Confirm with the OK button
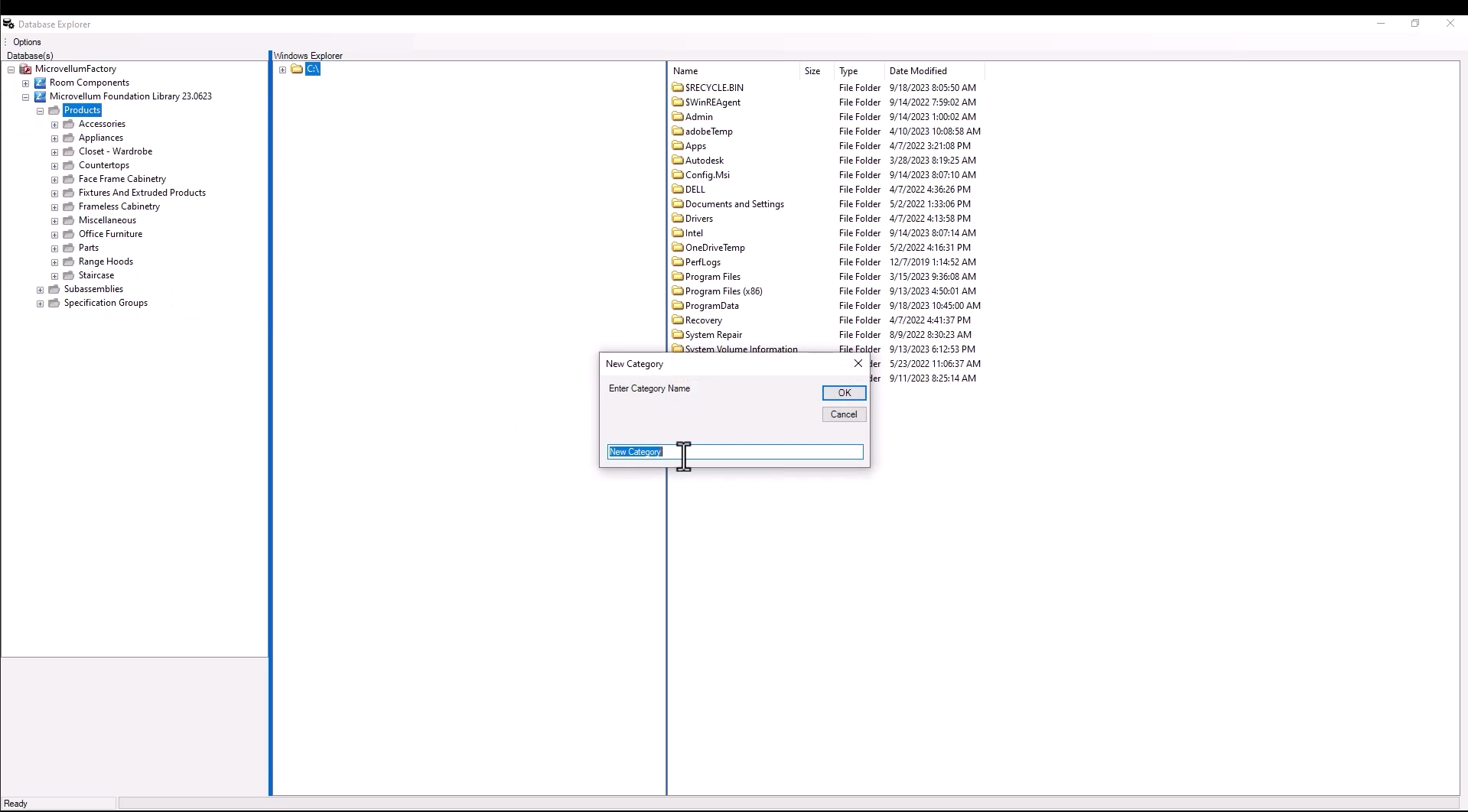1468x812 pixels. [x=842, y=392]
